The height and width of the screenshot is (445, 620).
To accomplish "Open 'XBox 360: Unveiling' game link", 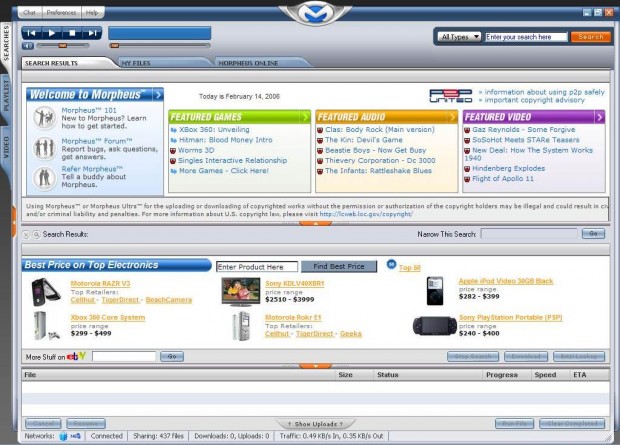I will 214,130.
